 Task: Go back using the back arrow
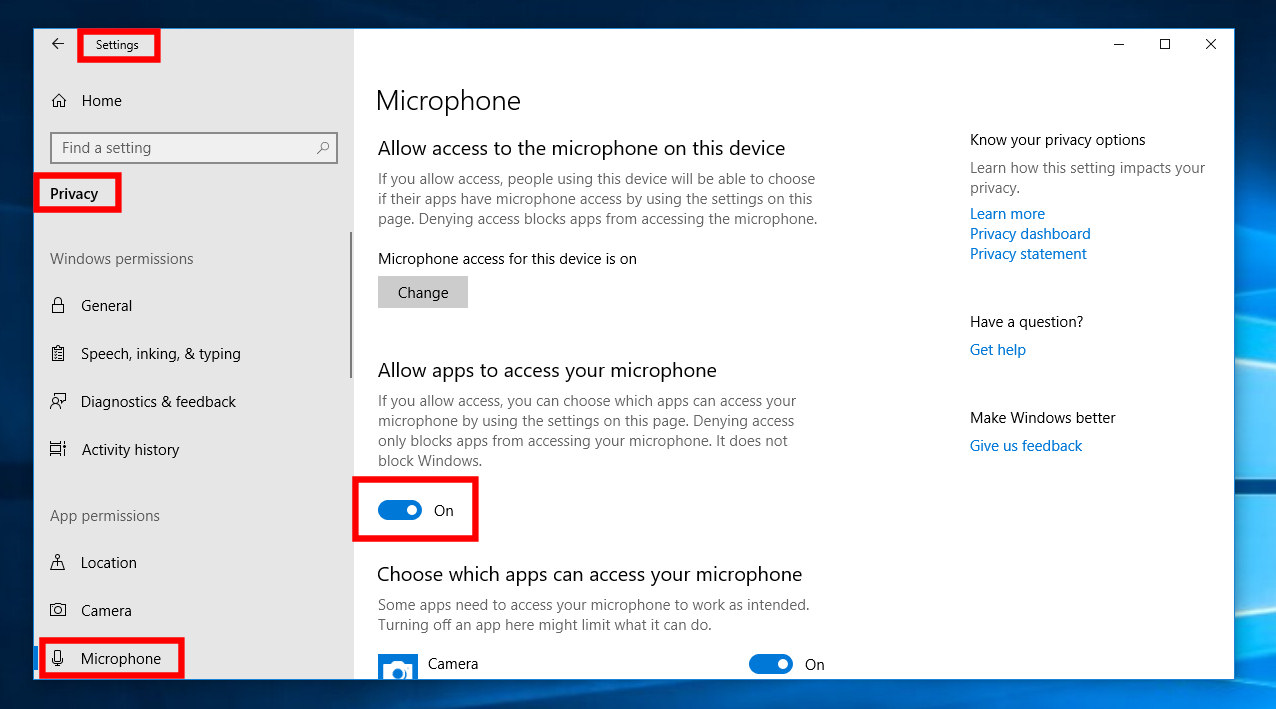tap(58, 44)
